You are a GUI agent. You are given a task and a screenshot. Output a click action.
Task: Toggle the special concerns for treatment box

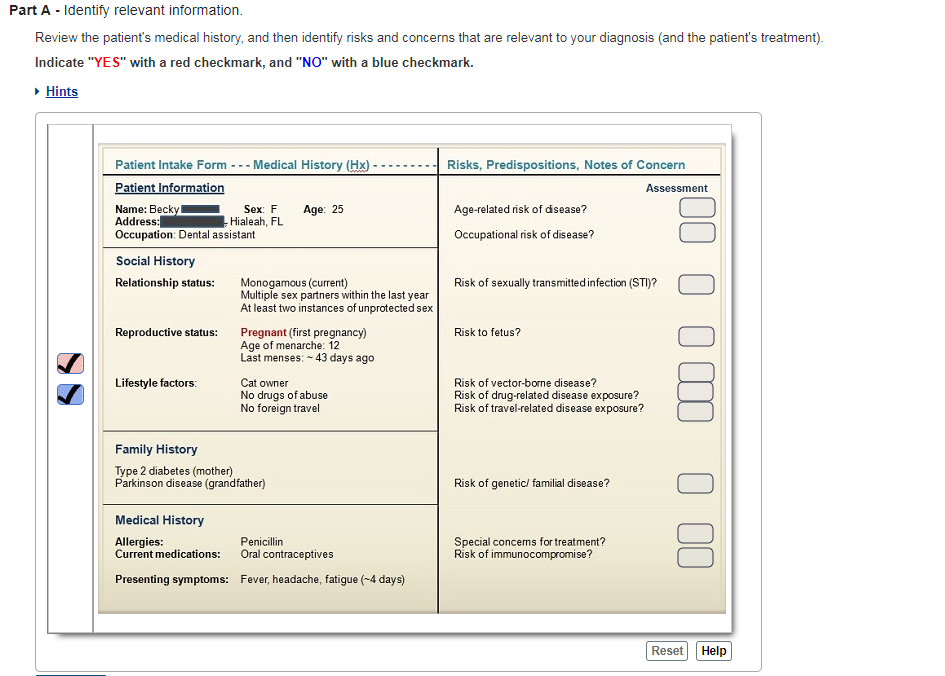tap(697, 533)
